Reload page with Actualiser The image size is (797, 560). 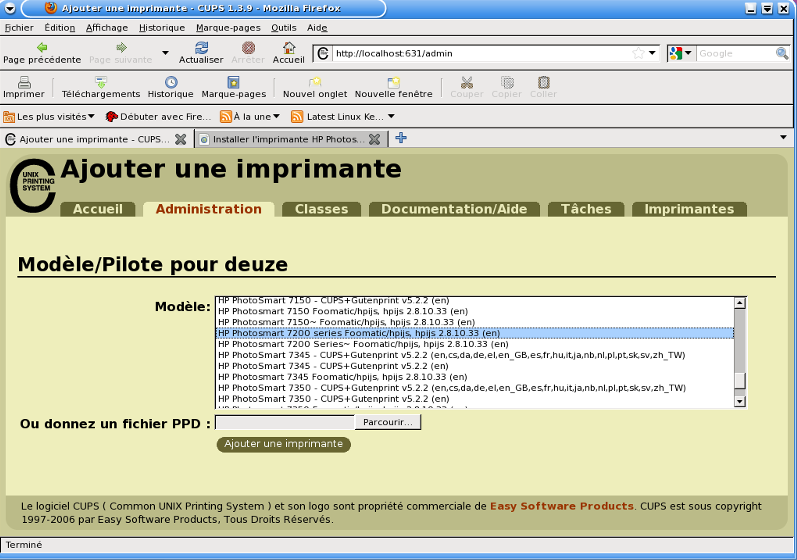pos(201,52)
